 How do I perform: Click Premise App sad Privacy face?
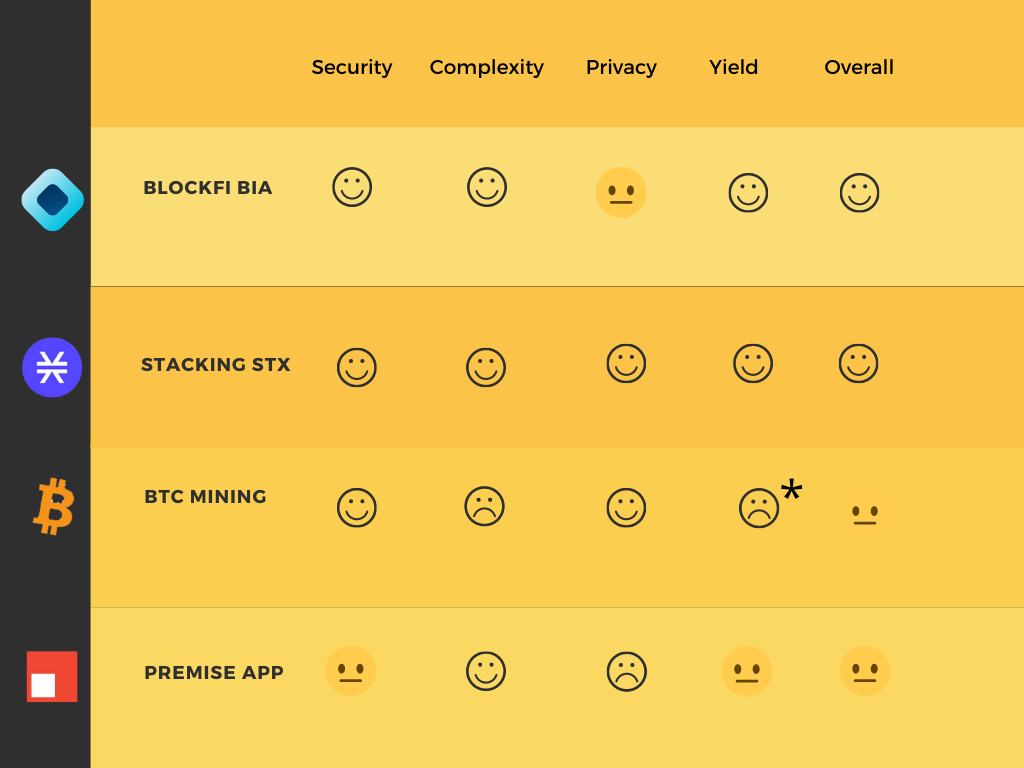click(x=627, y=671)
